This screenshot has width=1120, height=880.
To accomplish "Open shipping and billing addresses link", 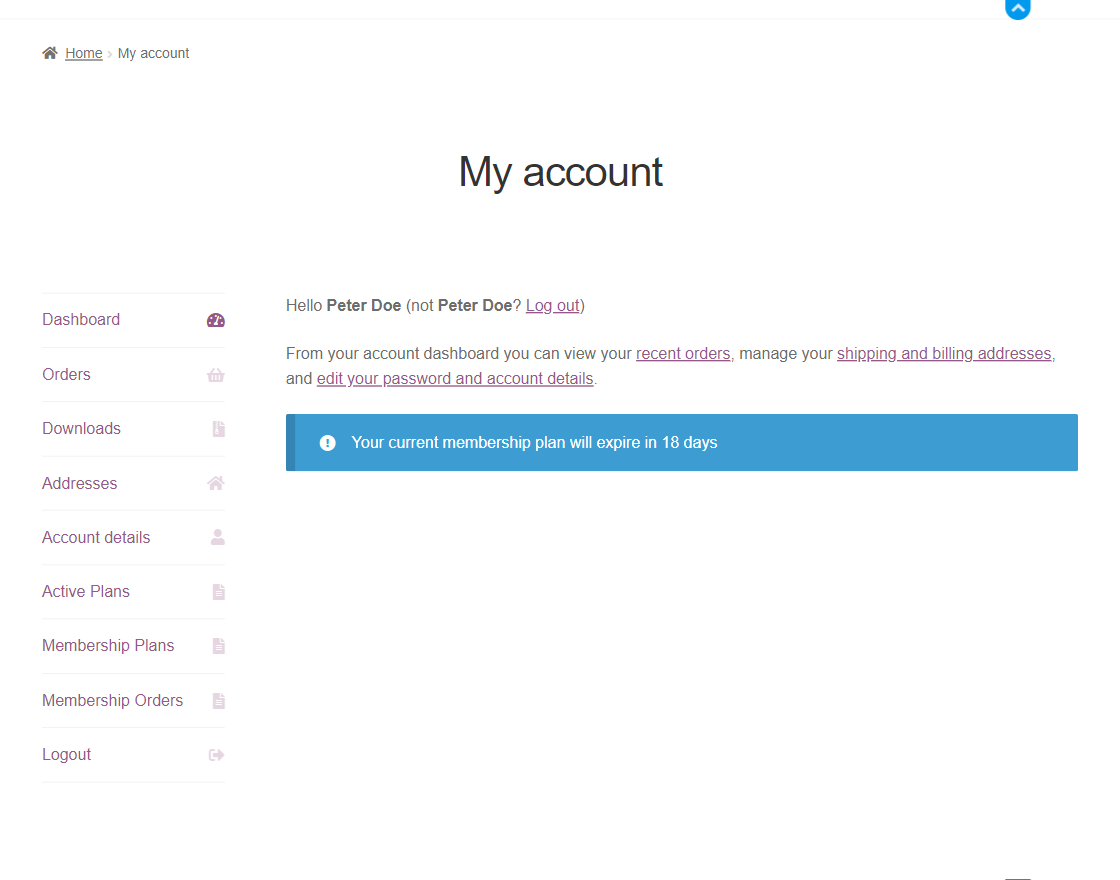I will click(943, 353).
